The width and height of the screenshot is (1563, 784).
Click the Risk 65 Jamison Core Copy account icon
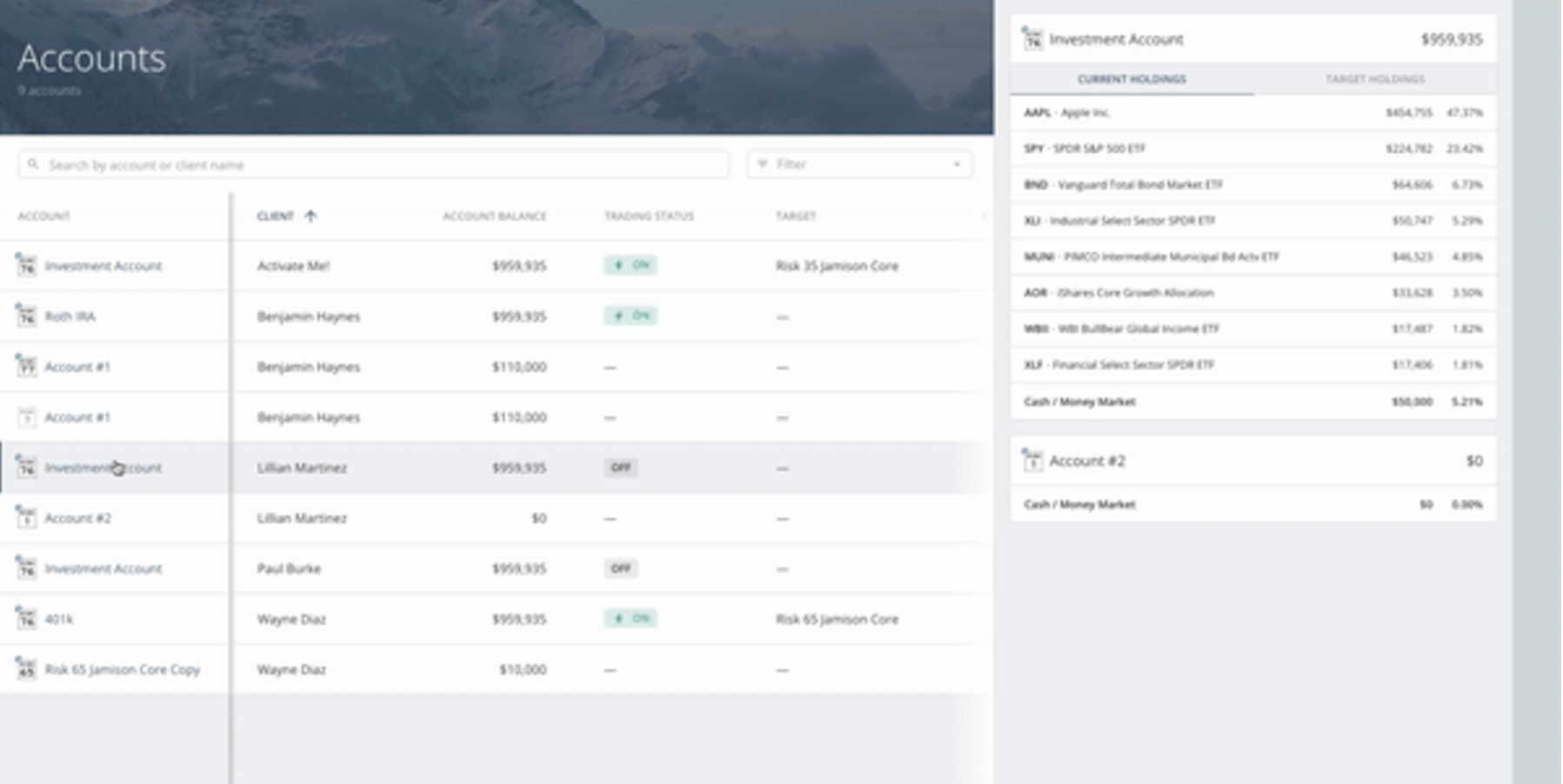tap(26, 669)
